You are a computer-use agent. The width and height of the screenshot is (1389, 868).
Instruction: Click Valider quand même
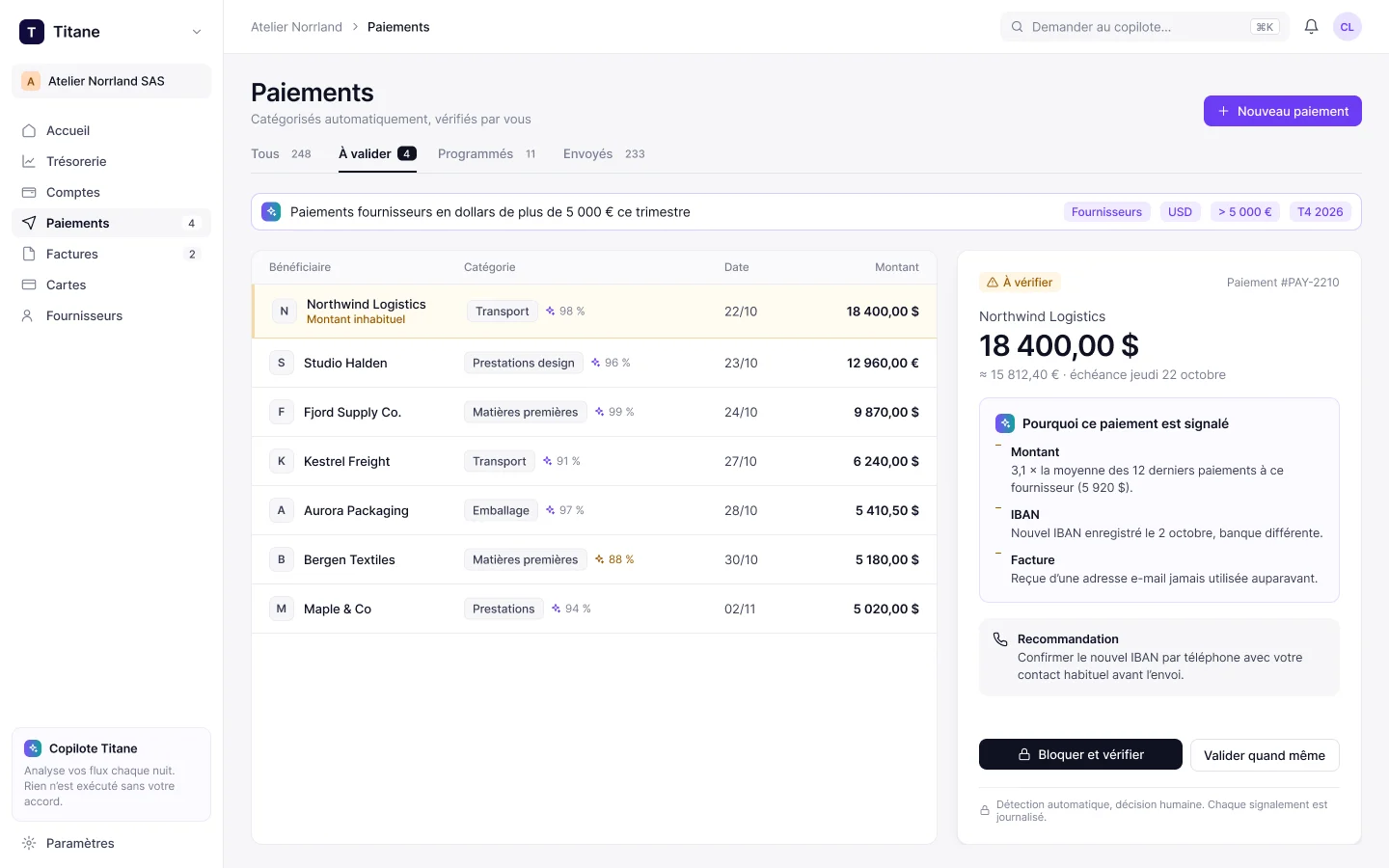(1265, 755)
